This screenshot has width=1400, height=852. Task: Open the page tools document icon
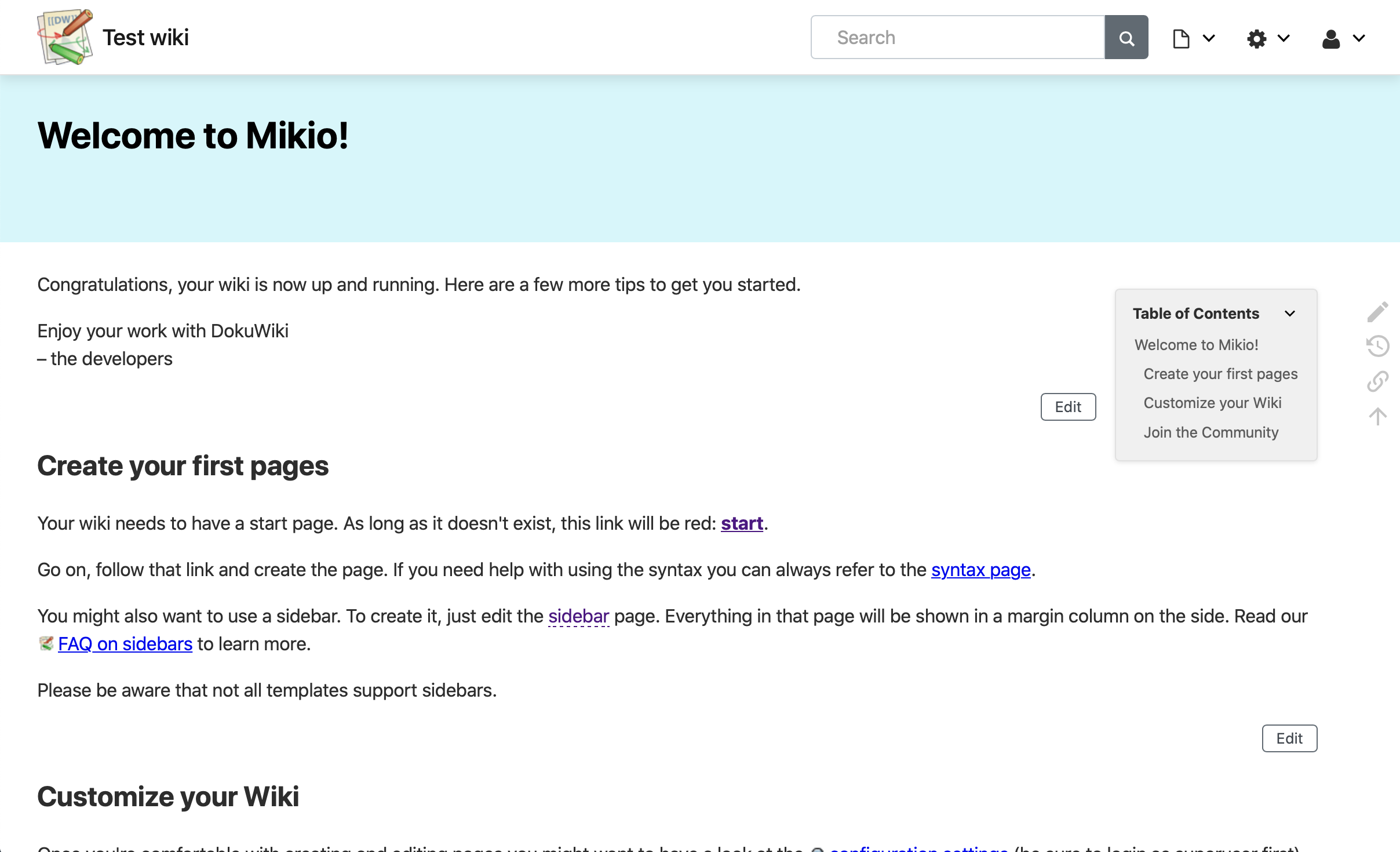pyautogui.click(x=1181, y=39)
